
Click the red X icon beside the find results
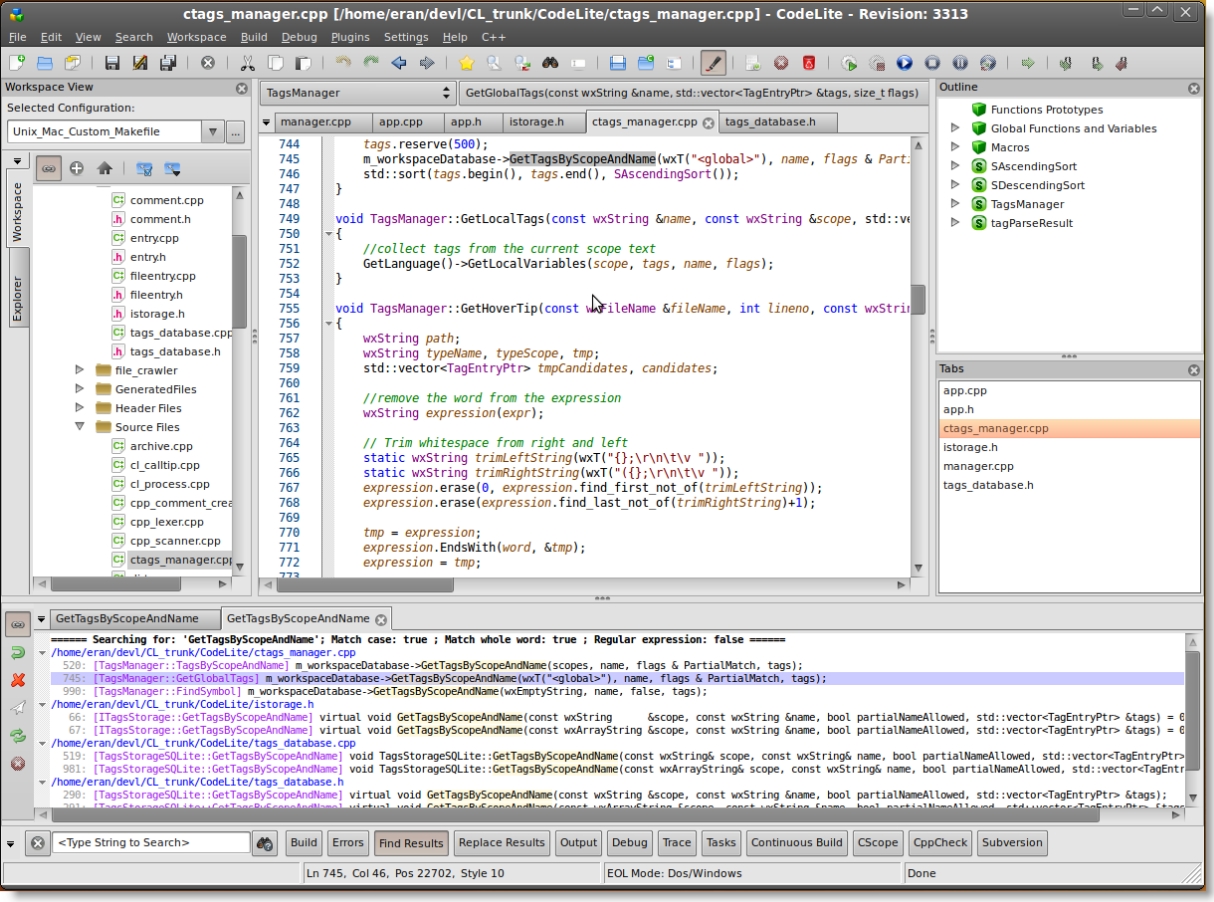(17, 680)
